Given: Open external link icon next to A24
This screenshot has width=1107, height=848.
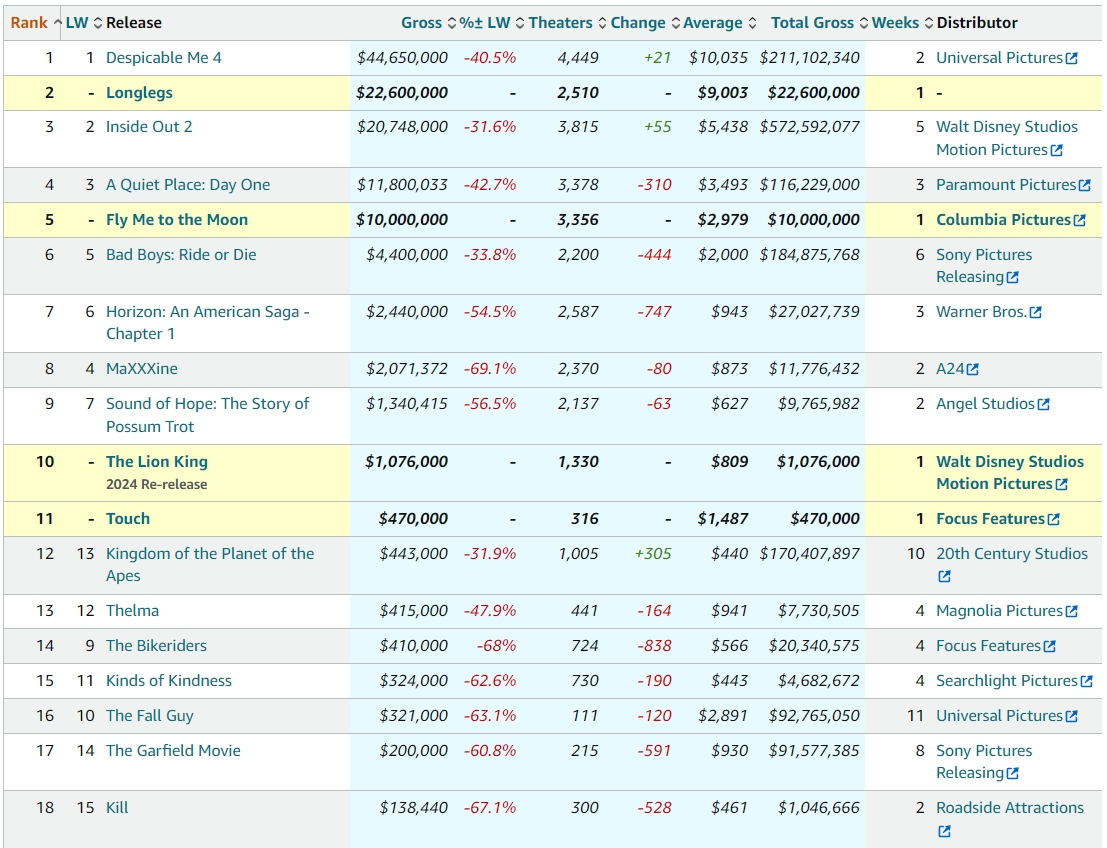Looking at the screenshot, I should pyautogui.click(x=973, y=369).
